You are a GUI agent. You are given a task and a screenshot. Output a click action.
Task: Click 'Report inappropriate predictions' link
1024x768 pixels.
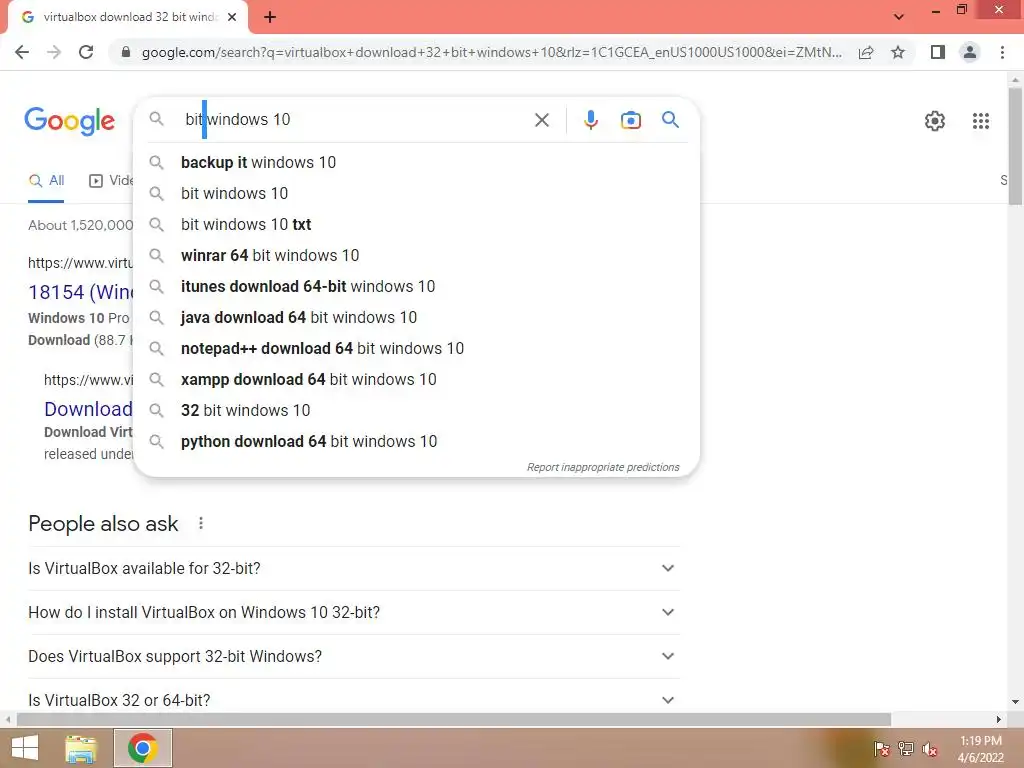(x=603, y=467)
